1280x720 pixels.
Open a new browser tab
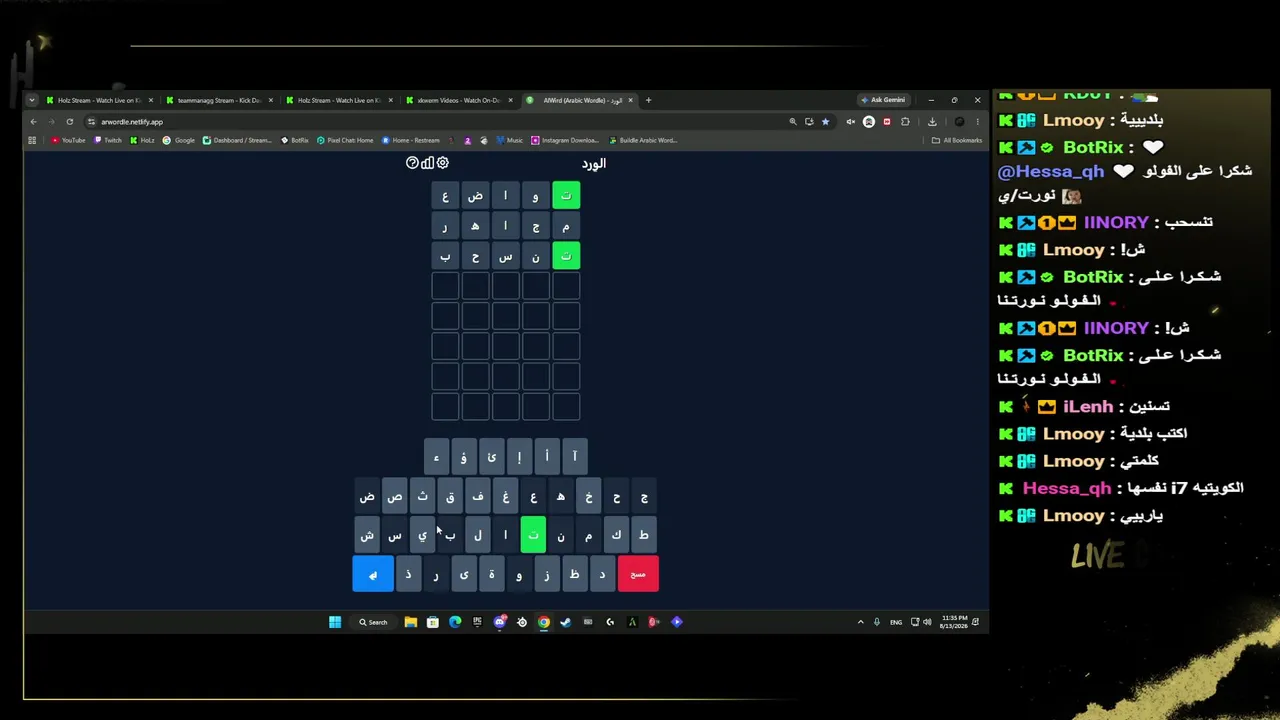coord(648,100)
